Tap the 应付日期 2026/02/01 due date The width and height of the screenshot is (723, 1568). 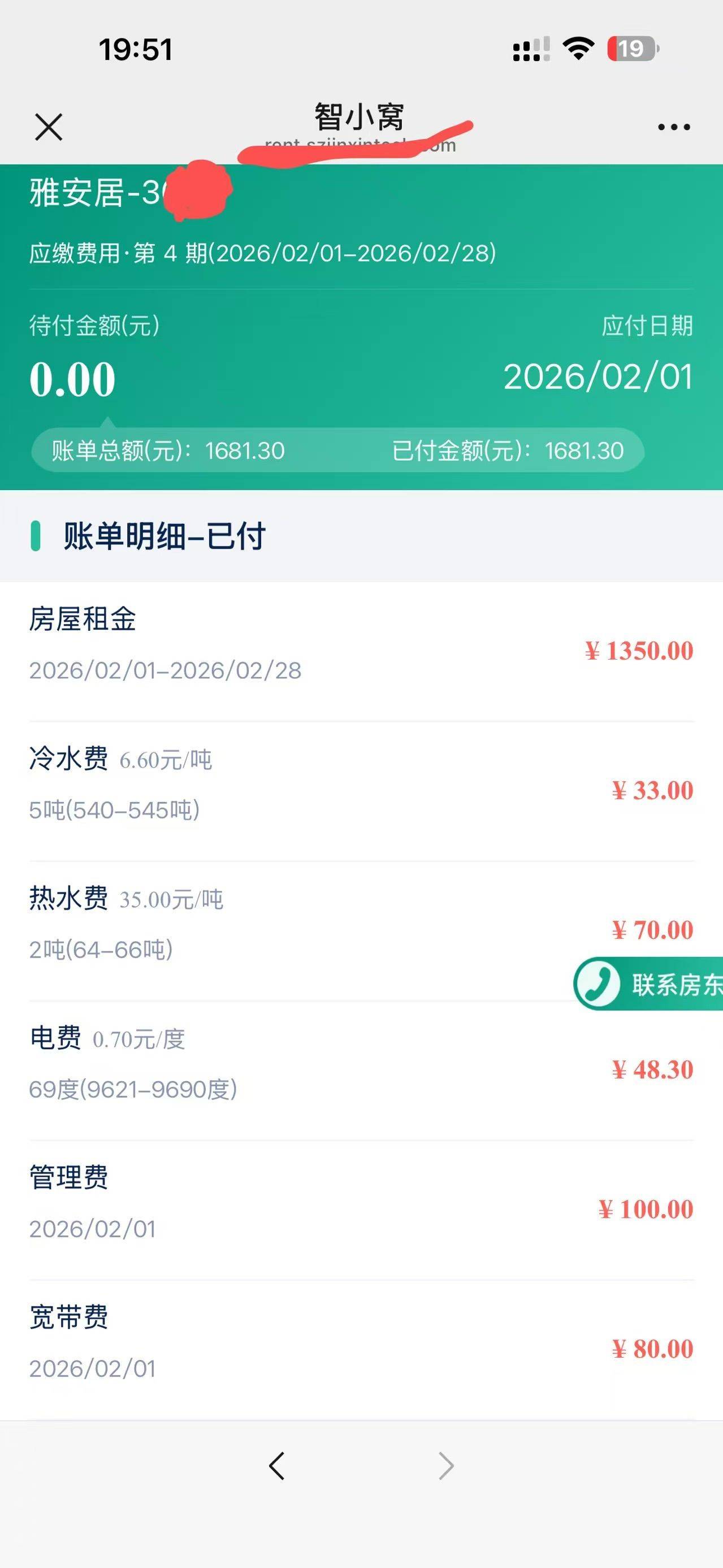(598, 376)
